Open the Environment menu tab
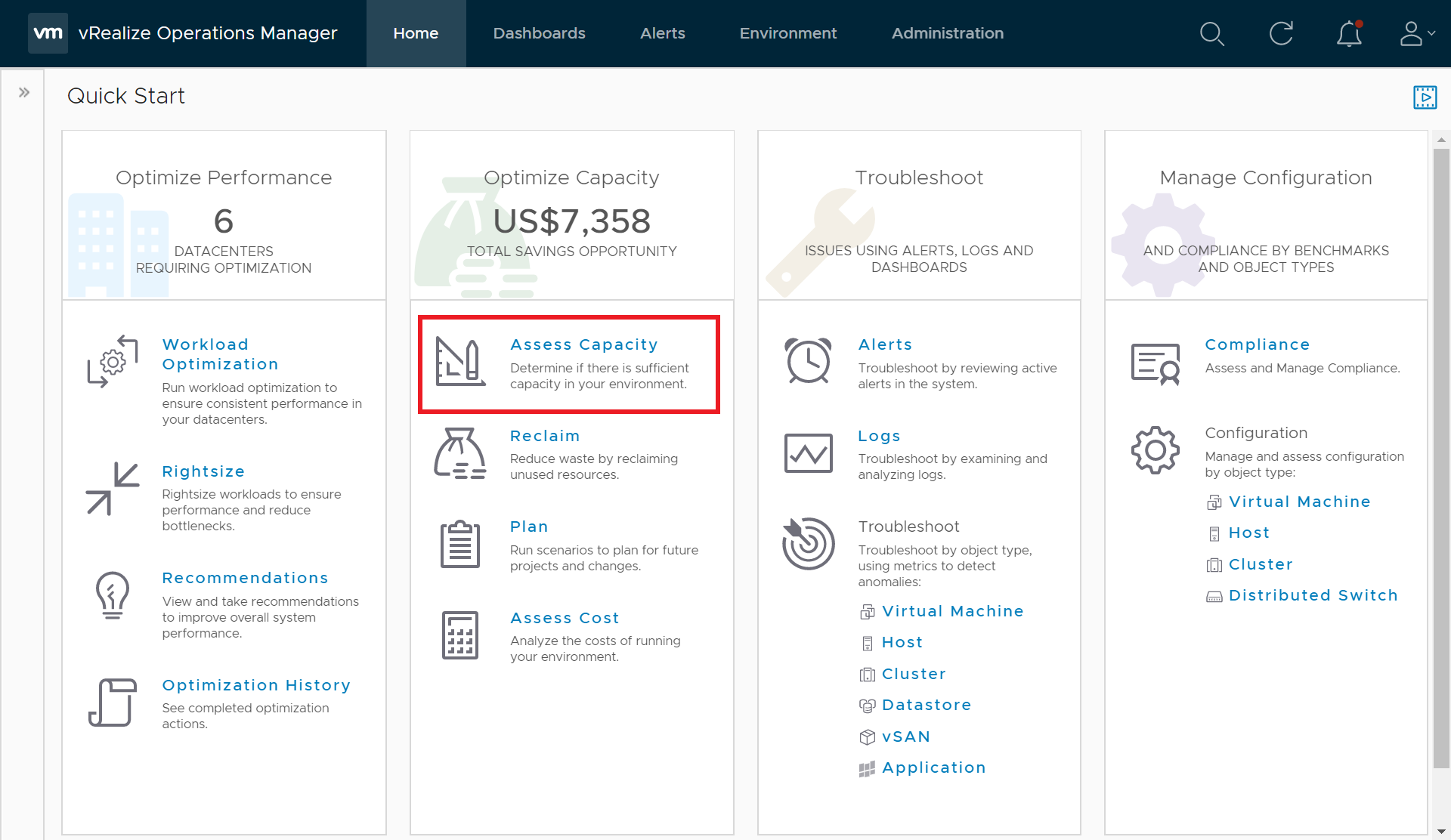Viewport: 1451px width, 840px height. [787, 34]
